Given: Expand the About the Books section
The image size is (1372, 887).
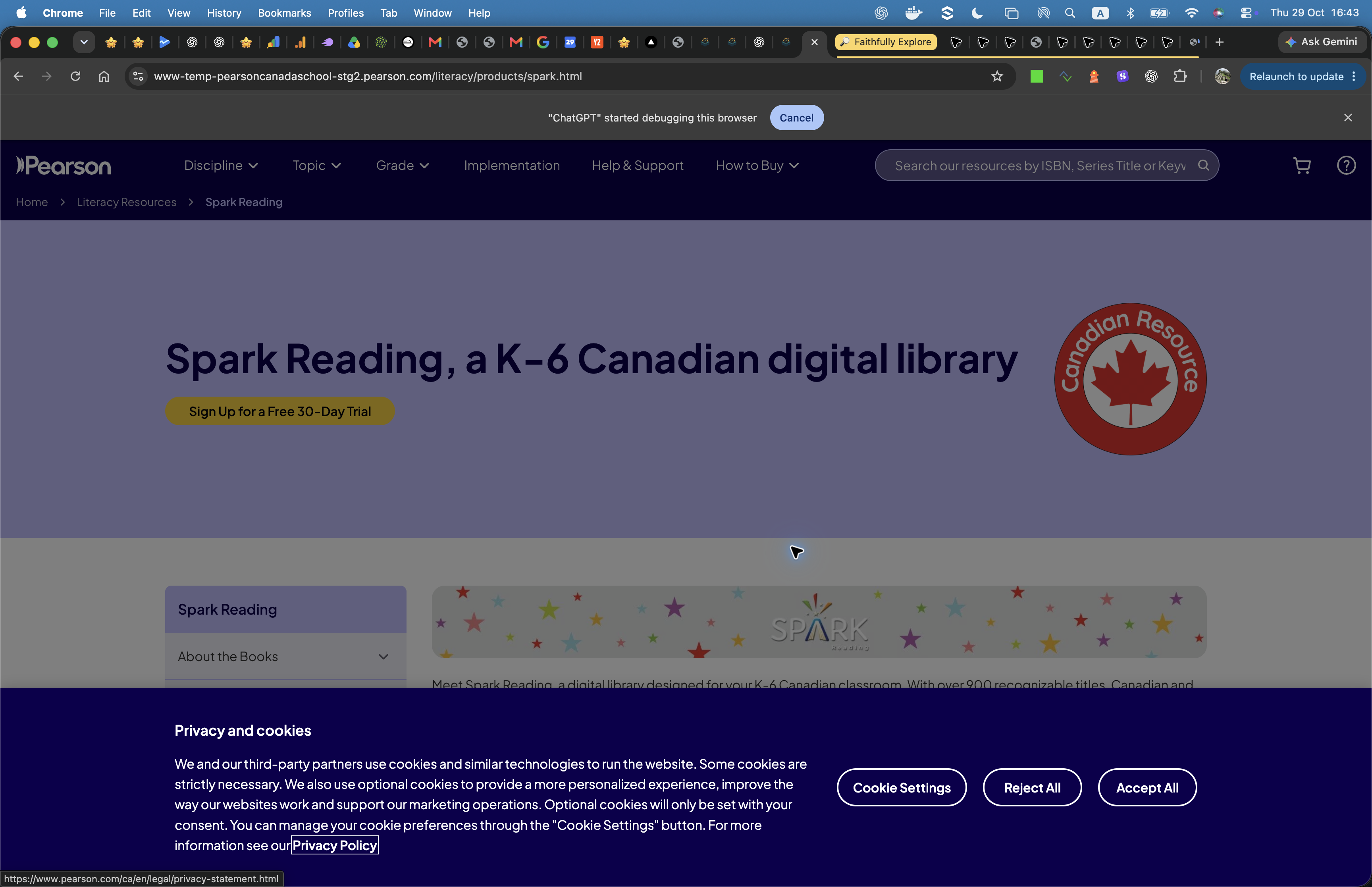Looking at the screenshot, I should pyautogui.click(x=285, y=657).
